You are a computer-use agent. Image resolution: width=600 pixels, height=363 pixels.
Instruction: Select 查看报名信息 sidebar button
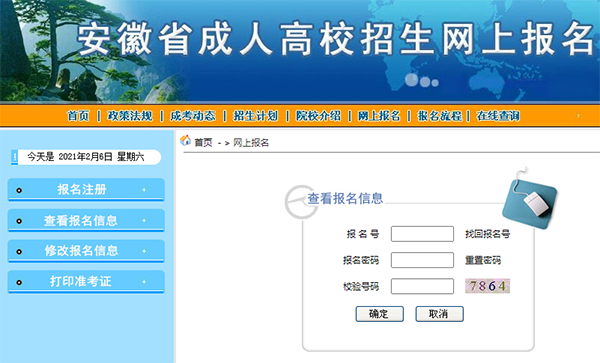click(86, 220)
